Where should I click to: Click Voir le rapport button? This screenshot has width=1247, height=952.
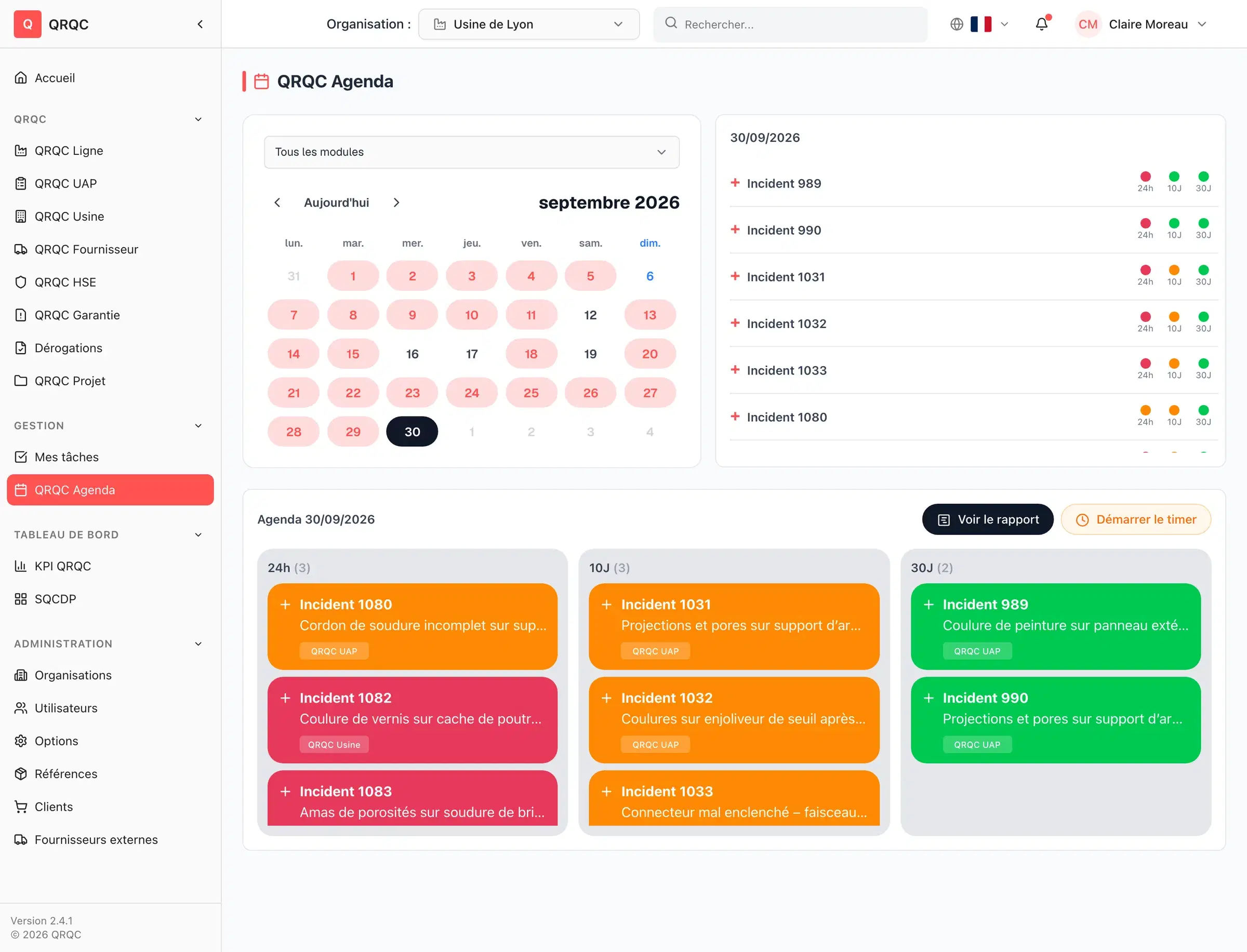pyautogui.click(x=987, y=519)
